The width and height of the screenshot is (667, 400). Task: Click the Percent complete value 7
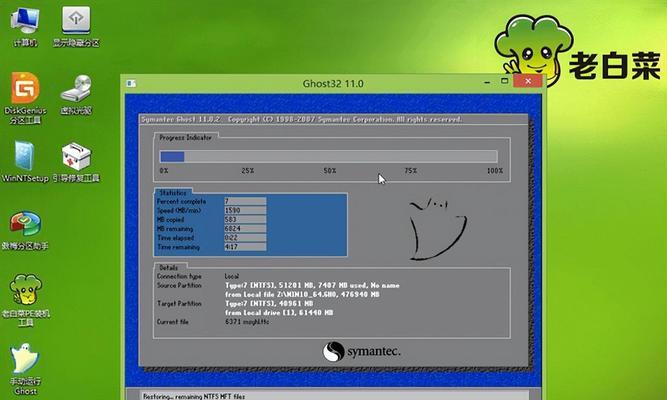point(245,201)
